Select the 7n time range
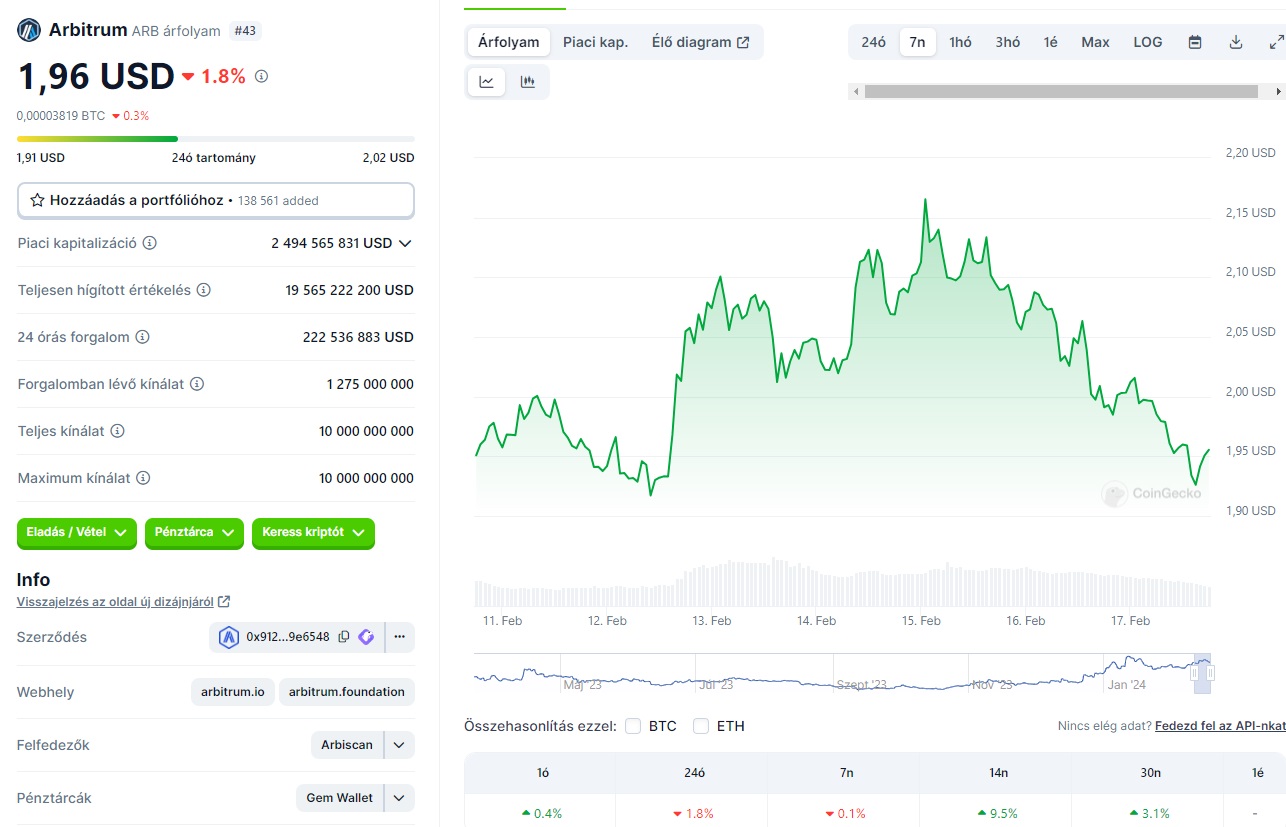The height and width of the screenshot is (827, 1286). click(x=918, y=42)
